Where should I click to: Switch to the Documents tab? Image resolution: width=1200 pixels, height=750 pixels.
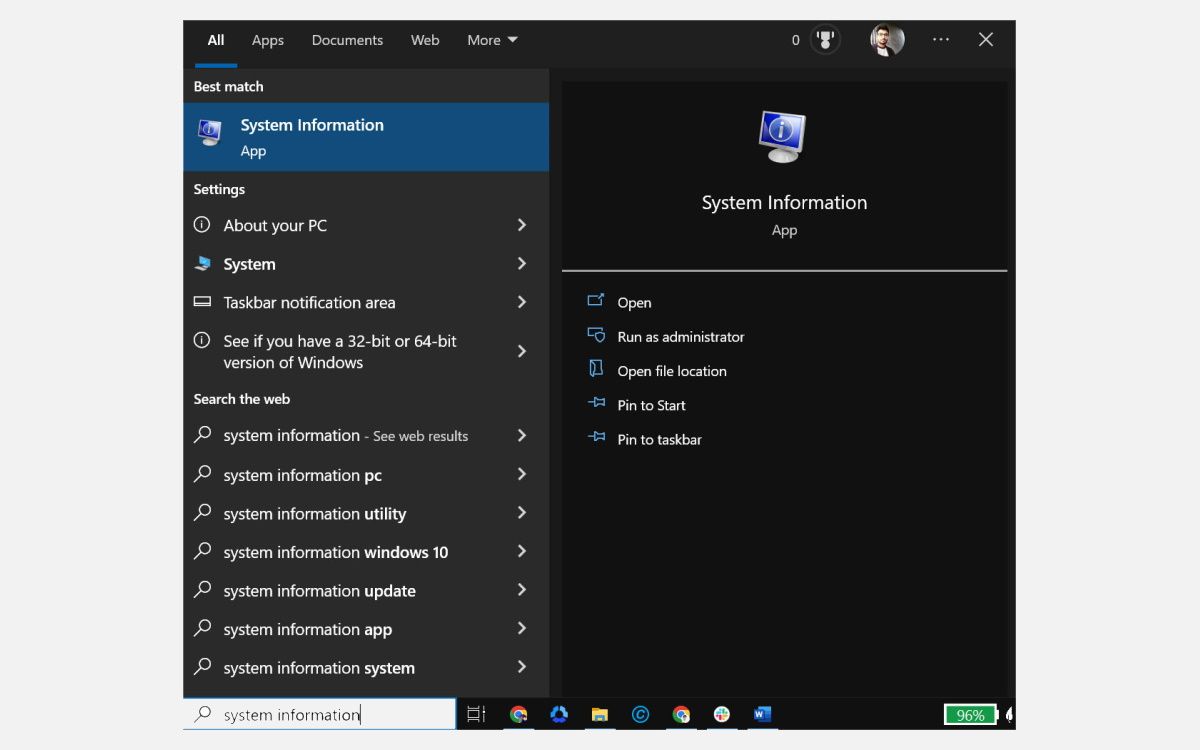pyautogui.click(x=347, y=40)
